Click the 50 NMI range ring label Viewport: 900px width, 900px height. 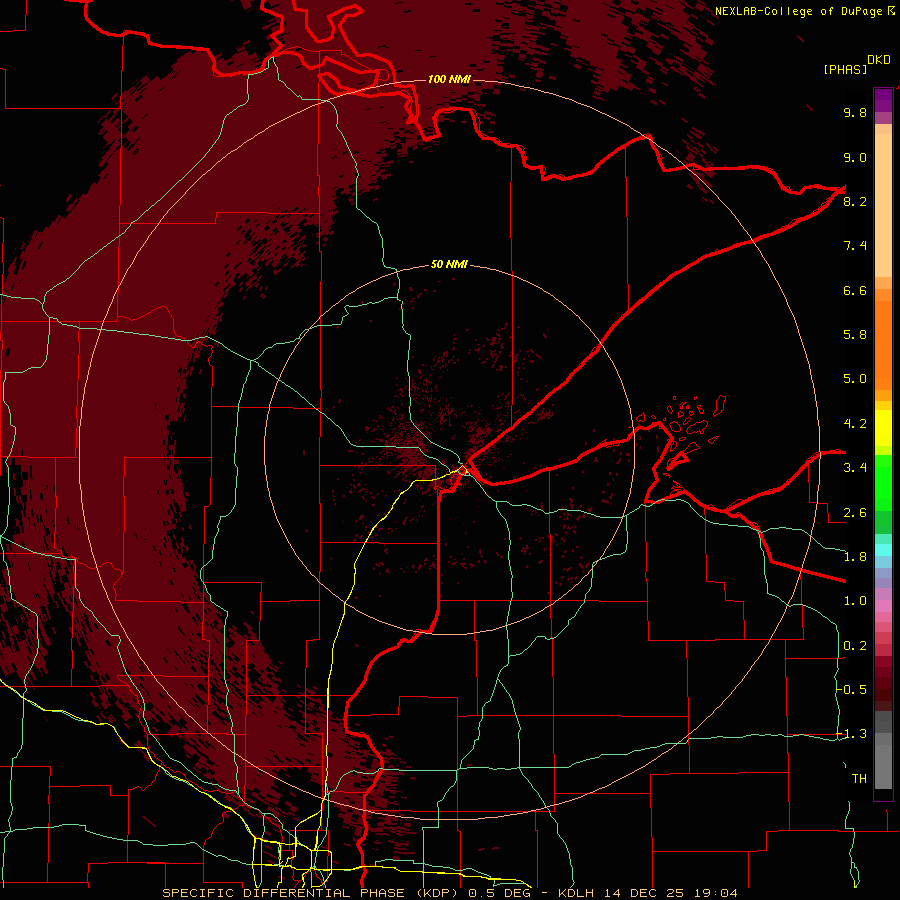click(x=449, y=264)
